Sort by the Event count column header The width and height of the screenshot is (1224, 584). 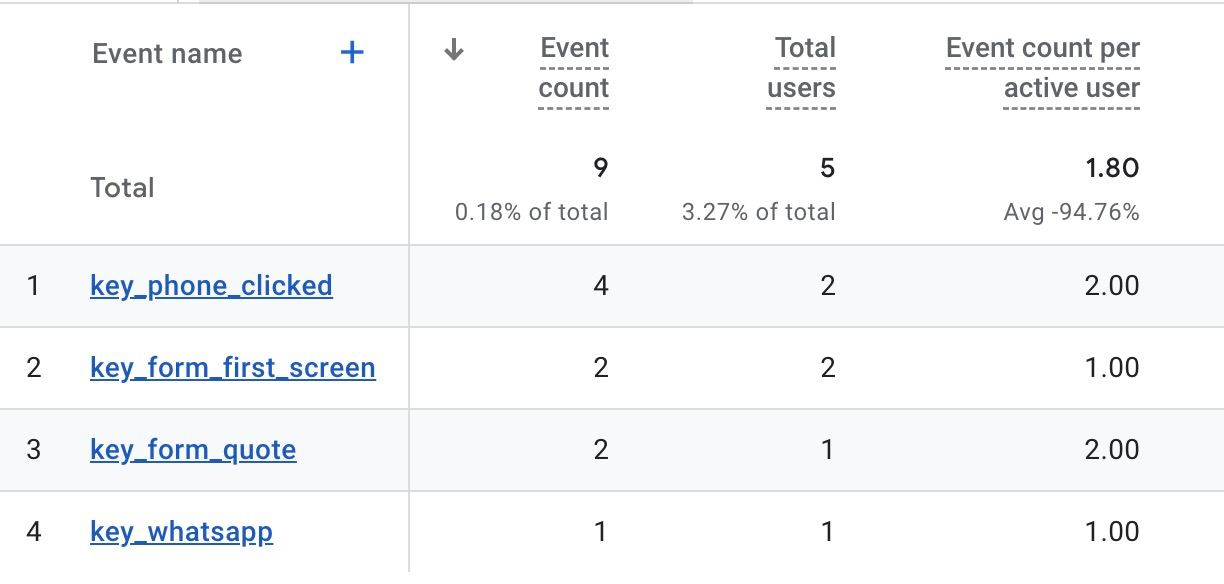[573, 68]
